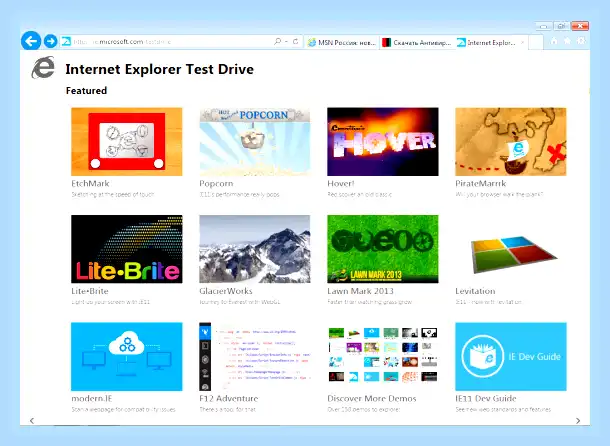610x446 pixels.
Task: Click "There's a tool for that" text
Action: [x=228, y=409]
